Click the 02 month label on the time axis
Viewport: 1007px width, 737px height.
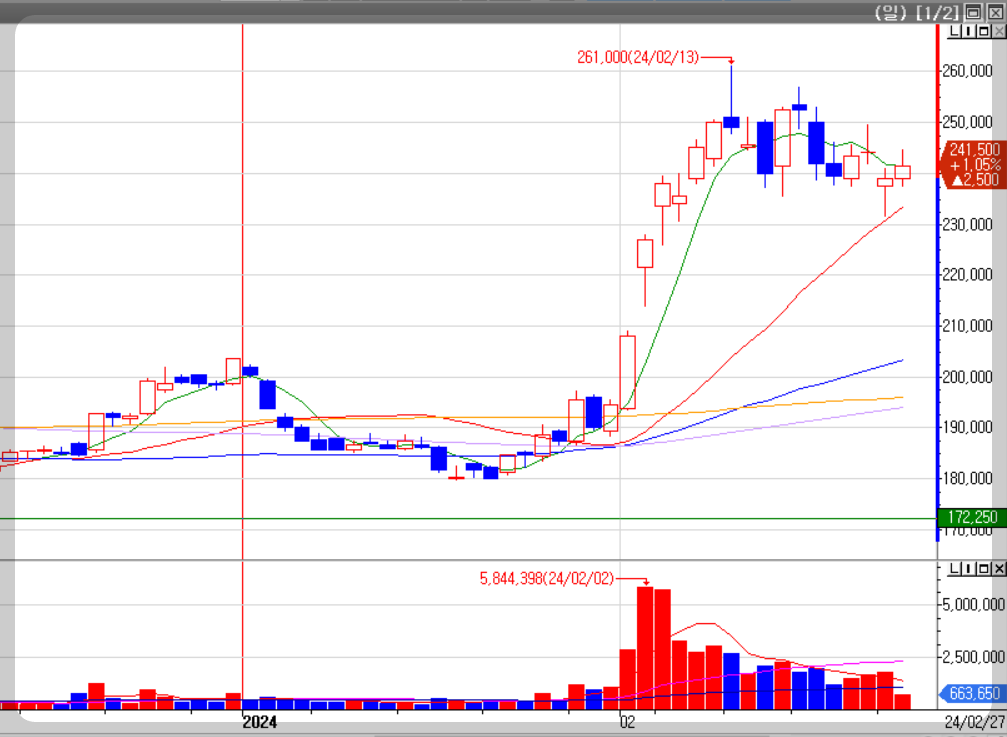coord(627,722)
